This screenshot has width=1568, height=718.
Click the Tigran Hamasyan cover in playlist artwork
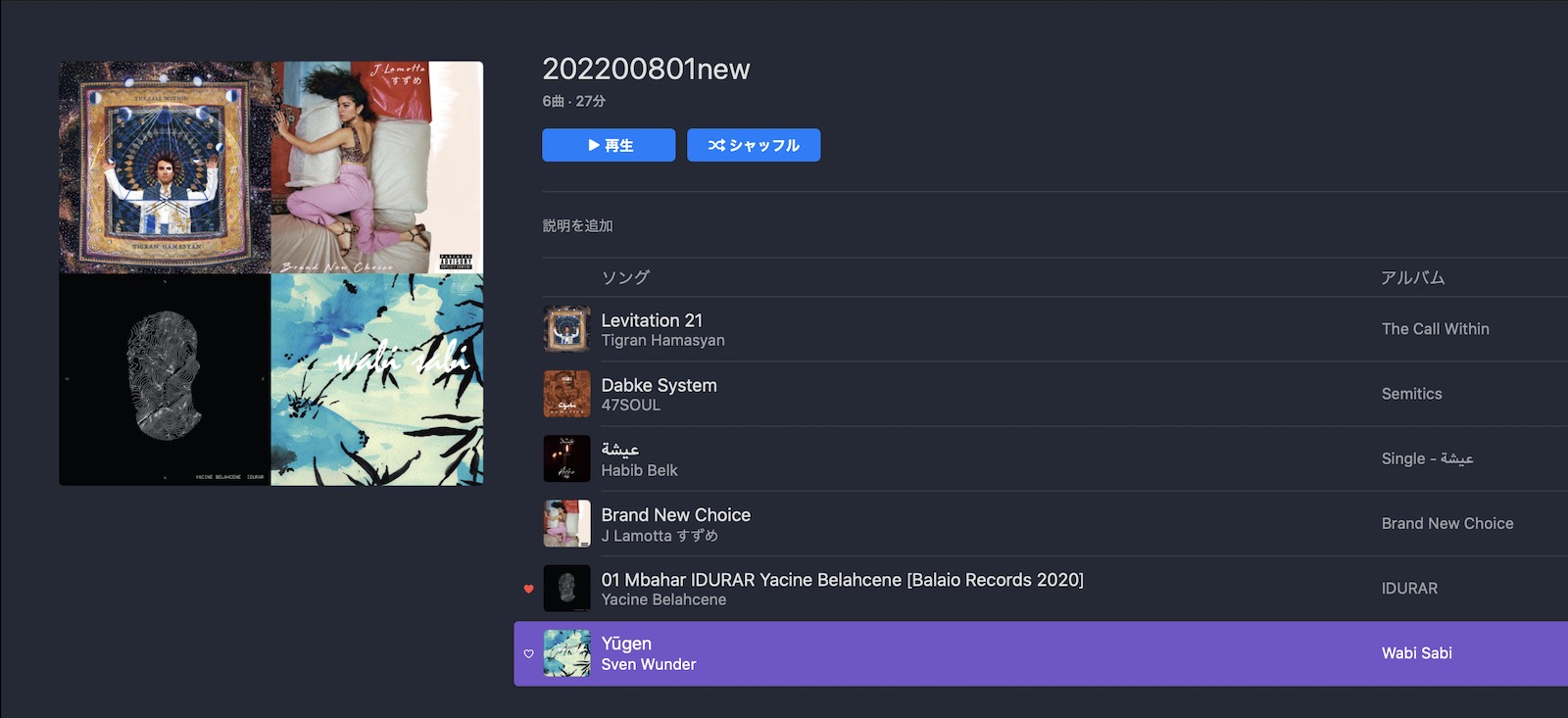[165, 168]
